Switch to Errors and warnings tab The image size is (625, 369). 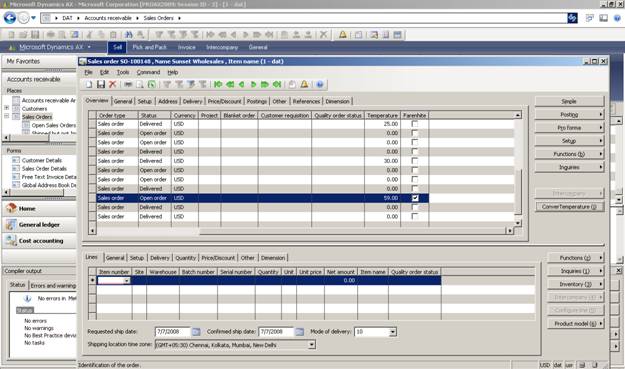(53, 286)
